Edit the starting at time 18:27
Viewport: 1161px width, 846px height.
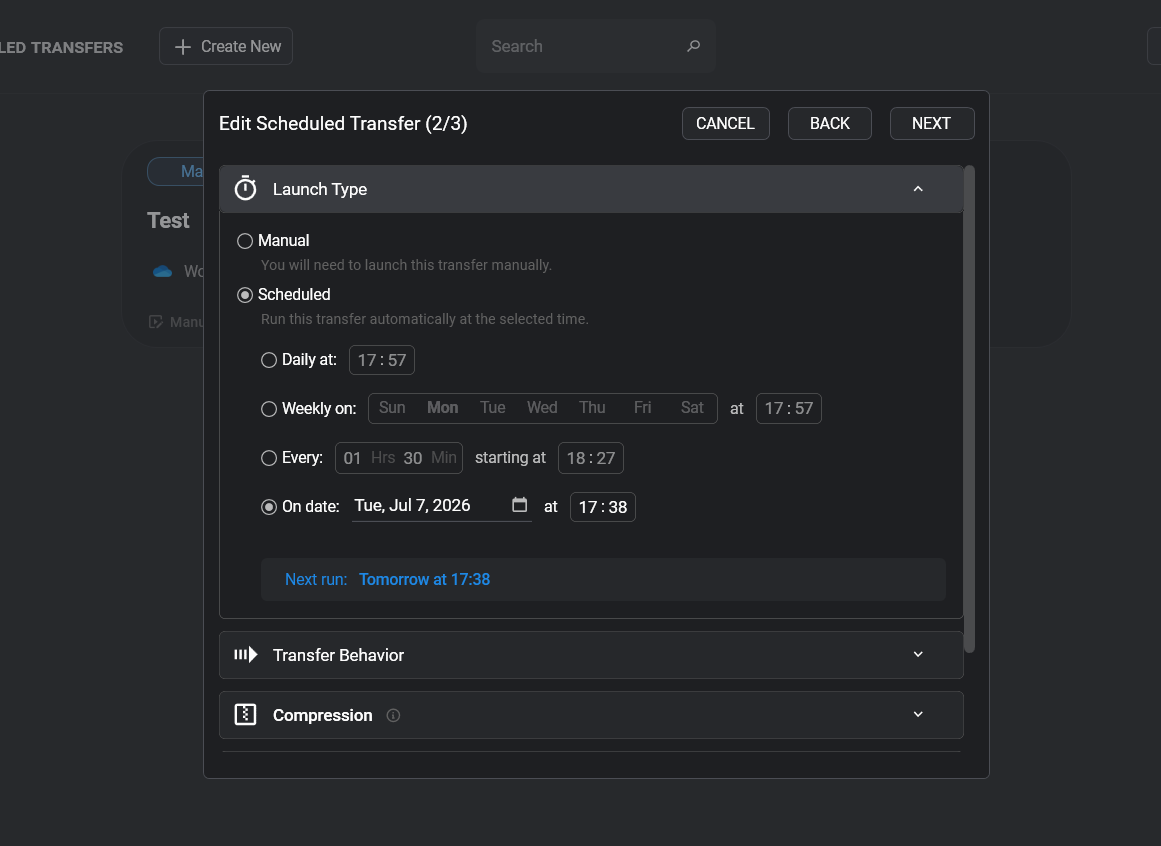pyautogui.click(x=591, y=458)
